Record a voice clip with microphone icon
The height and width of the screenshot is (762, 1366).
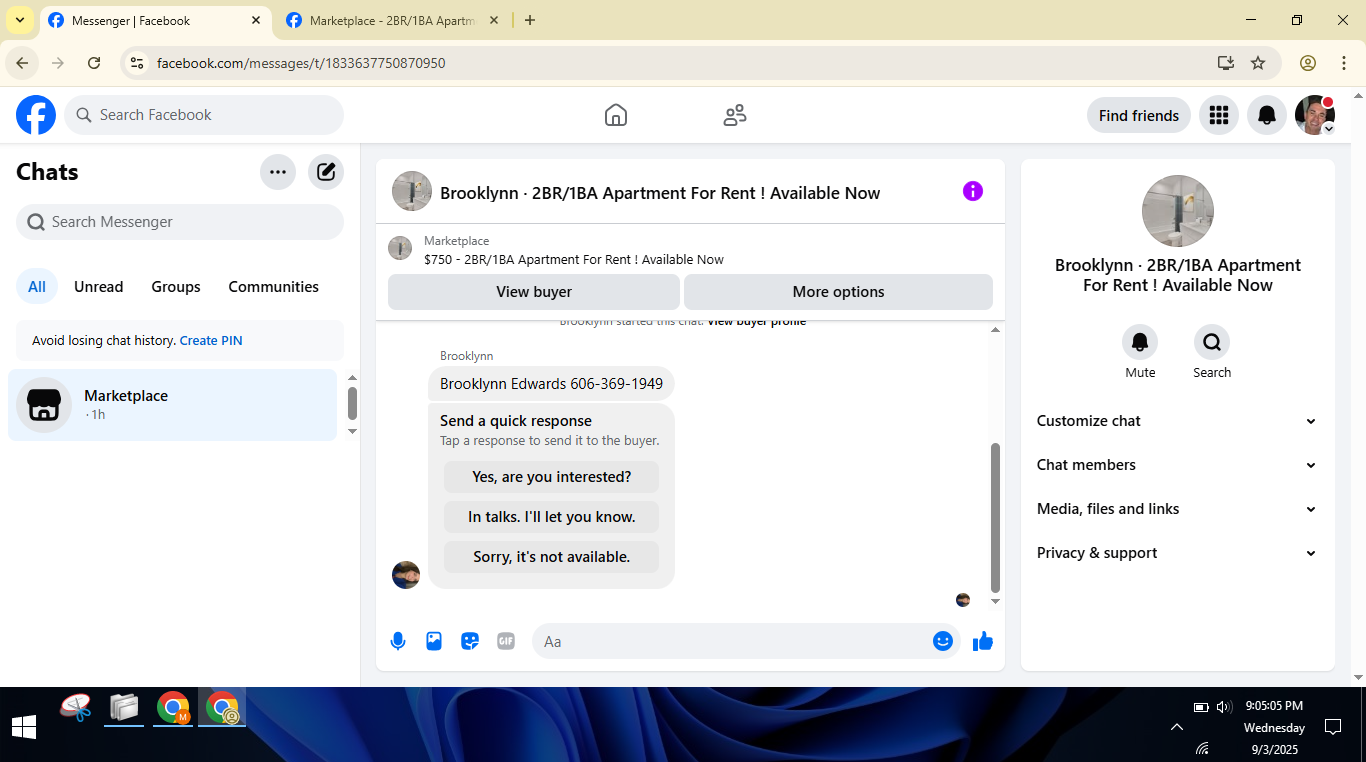coord(398,641)
